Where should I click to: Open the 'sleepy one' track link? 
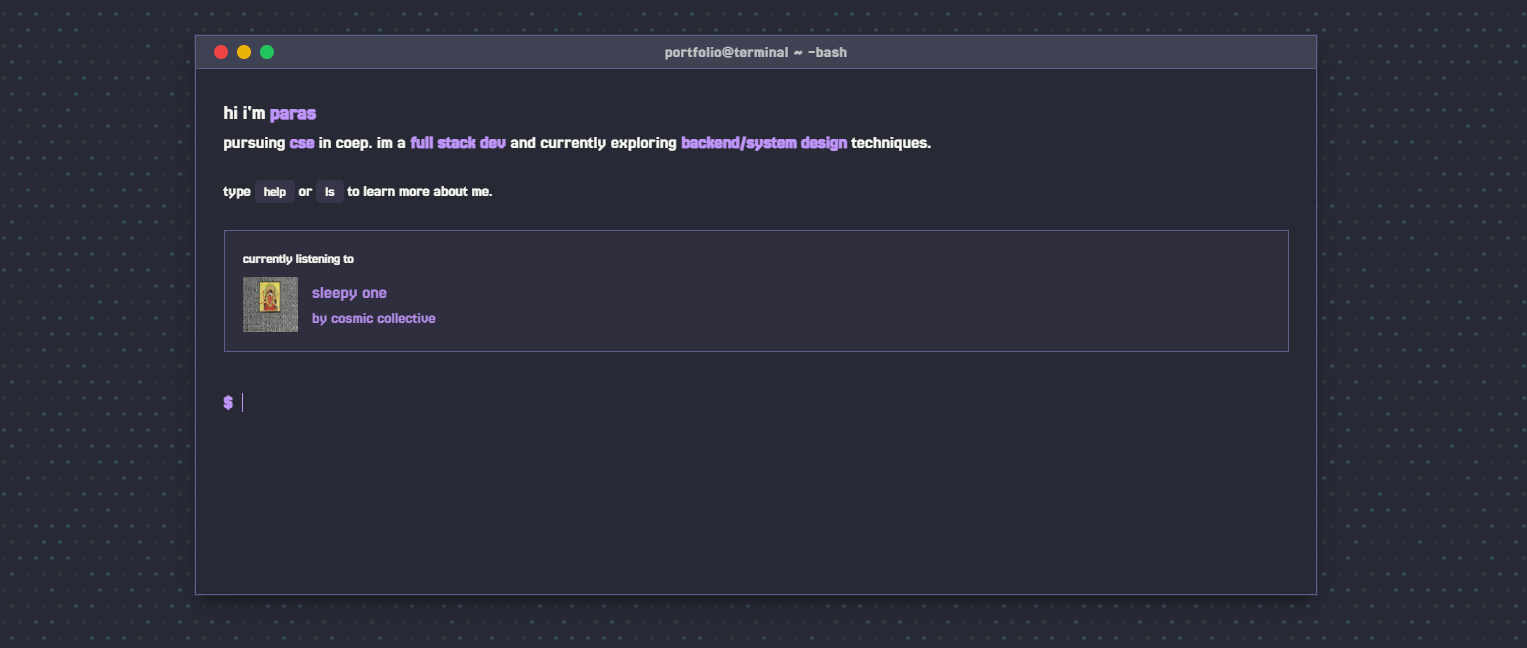coord(348,292)
